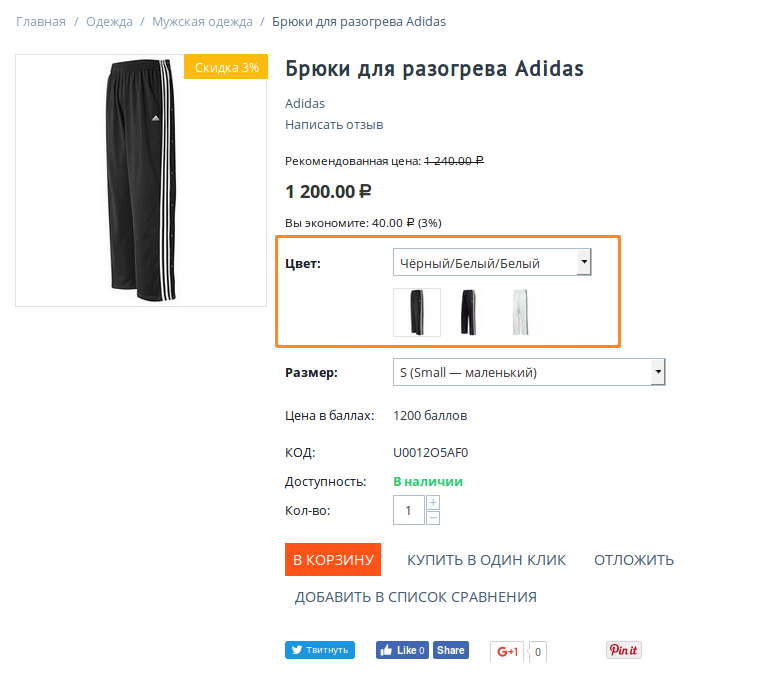Click the Facebook Like button
Image resolution: width=780 pixels, height=685 pixels.
[x=402, y=650]
